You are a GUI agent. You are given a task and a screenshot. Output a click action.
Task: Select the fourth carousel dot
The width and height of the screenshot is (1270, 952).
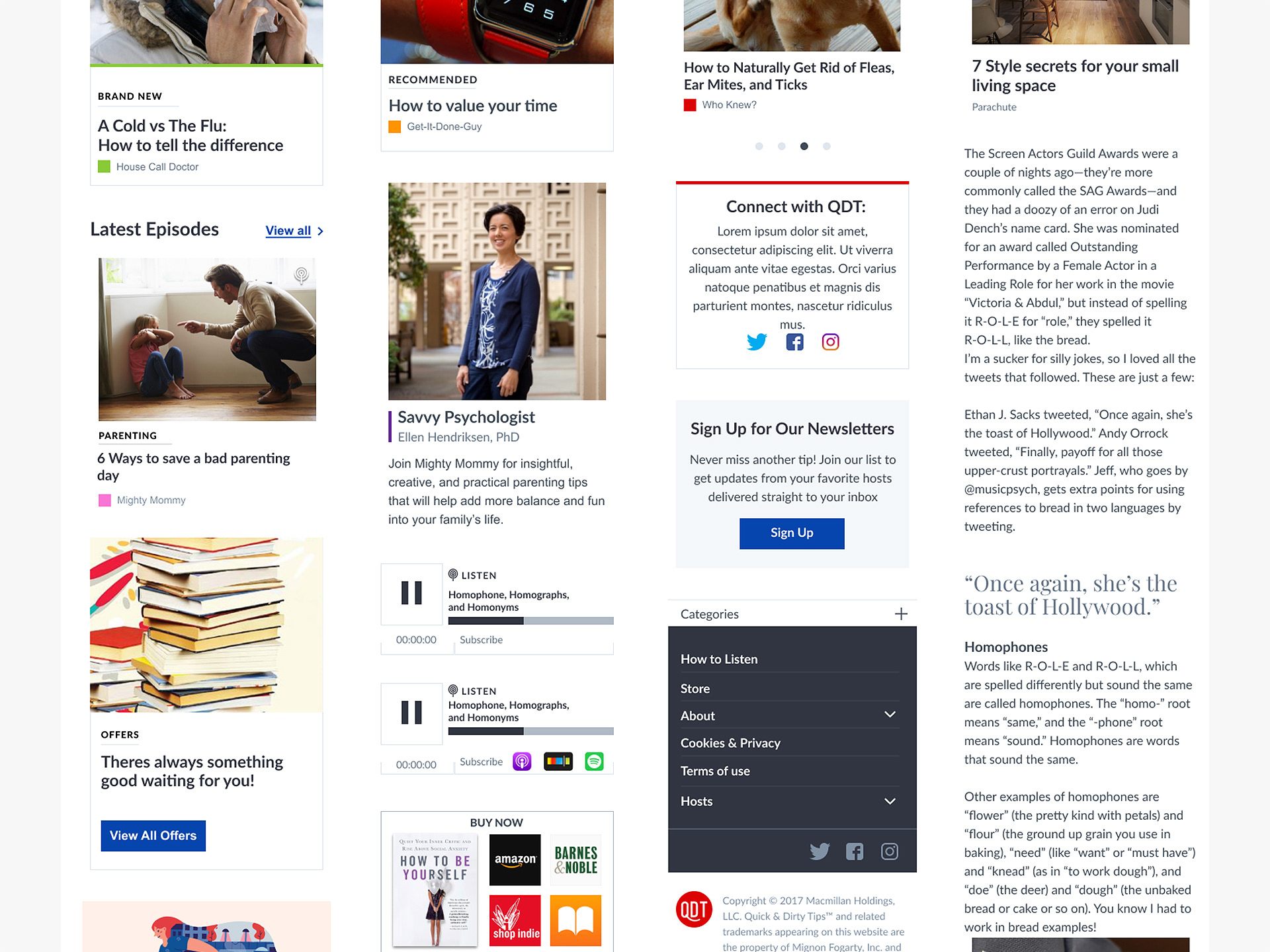coord(826,146)
